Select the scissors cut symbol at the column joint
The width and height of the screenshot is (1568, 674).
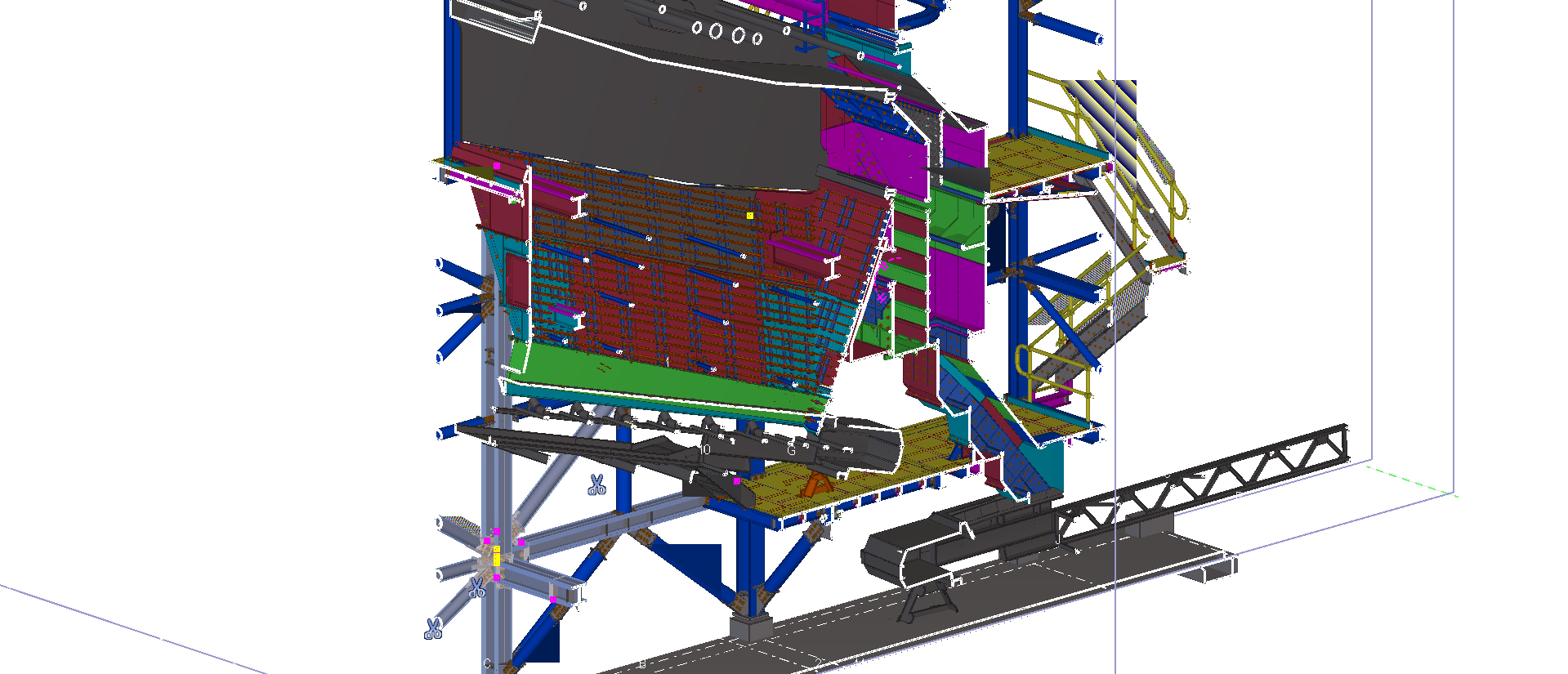pyautogui.click(x=477, y=587)
